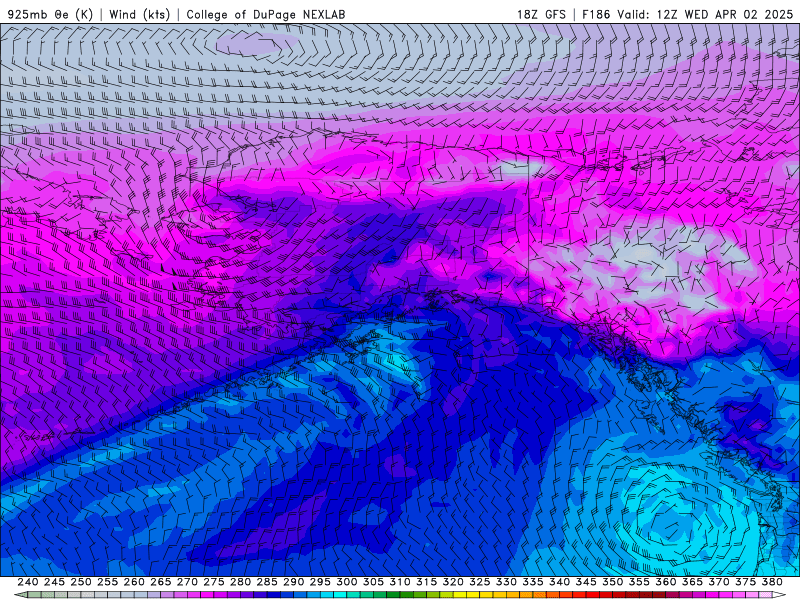Click the 245 value on the color scale
The height and width of the screenshot is (600, 800).
point(54,582)
